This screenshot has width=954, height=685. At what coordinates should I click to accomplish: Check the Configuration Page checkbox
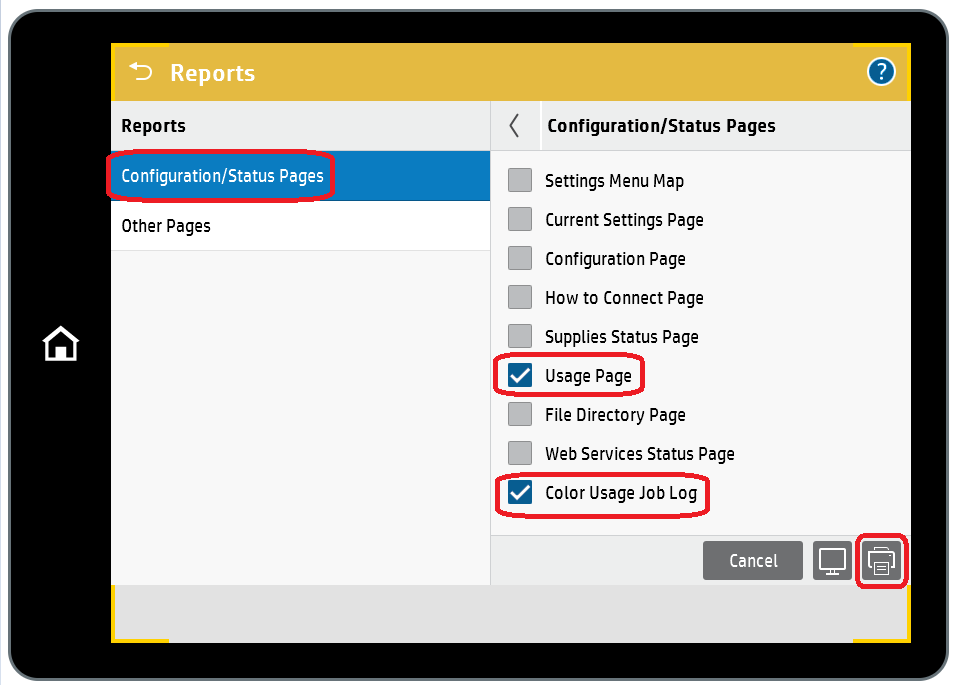[x=520, y=259]
